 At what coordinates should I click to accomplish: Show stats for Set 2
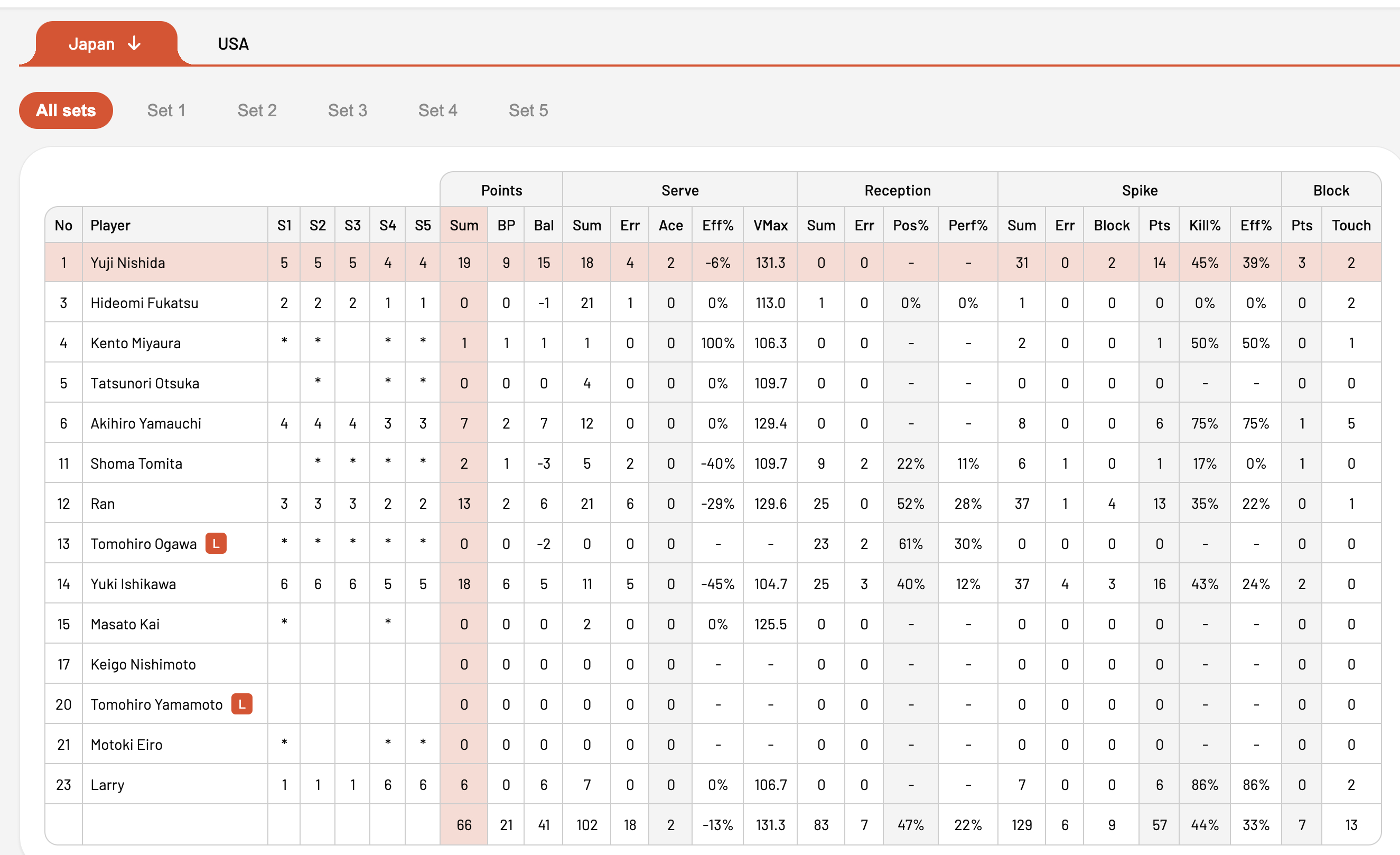coord(257,110)
